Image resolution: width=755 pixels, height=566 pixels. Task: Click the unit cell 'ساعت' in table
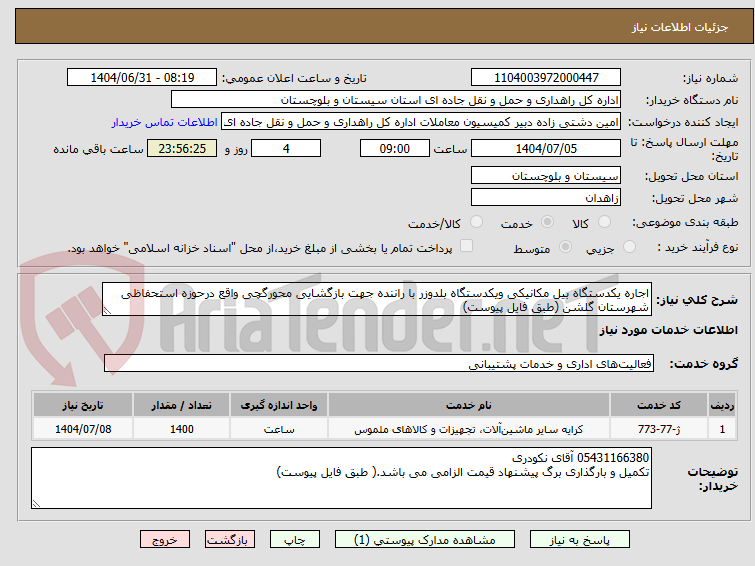(x=279, y=429)
